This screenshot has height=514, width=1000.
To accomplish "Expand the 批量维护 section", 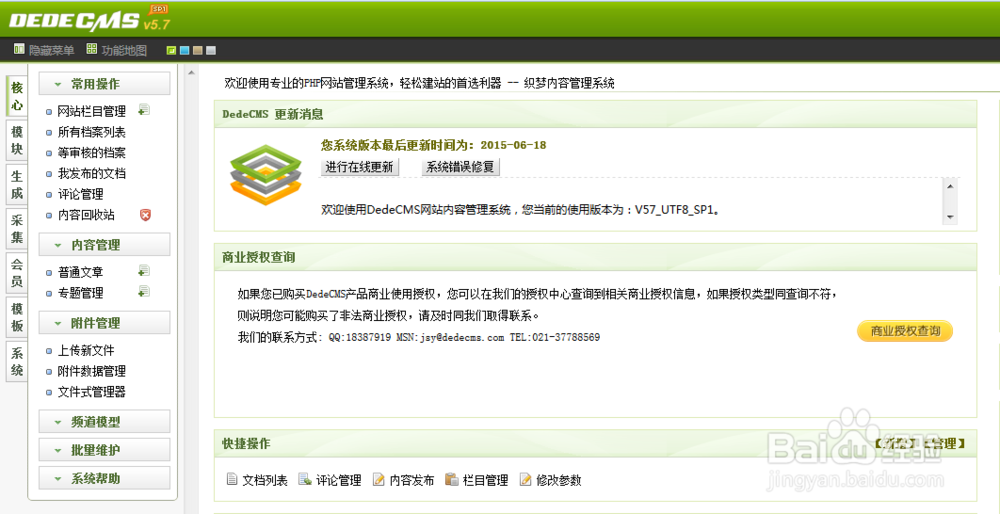I will pos(105,450).
